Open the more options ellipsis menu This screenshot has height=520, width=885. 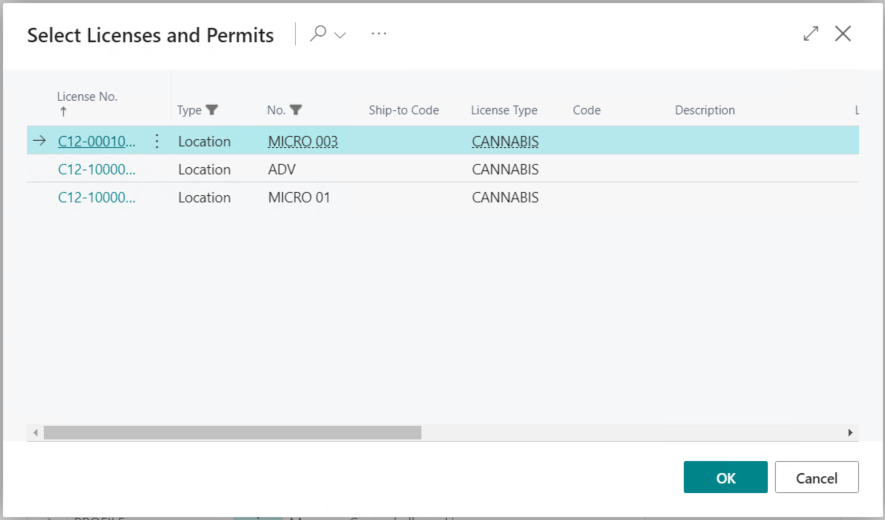click(x=379, y=34)
